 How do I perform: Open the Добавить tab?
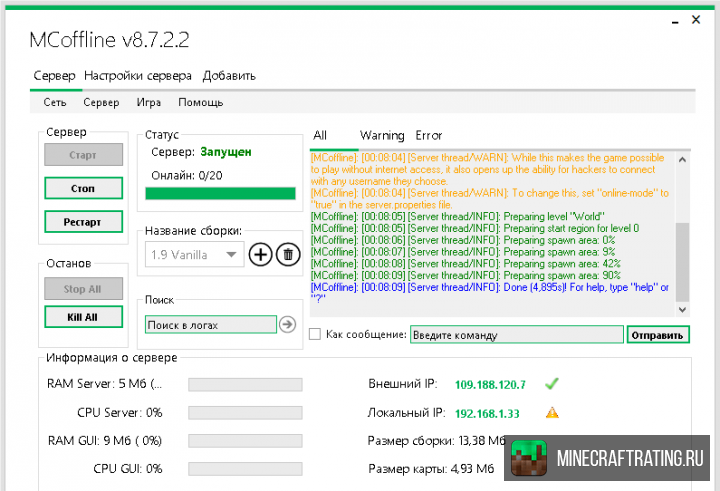tap(229, 75)
